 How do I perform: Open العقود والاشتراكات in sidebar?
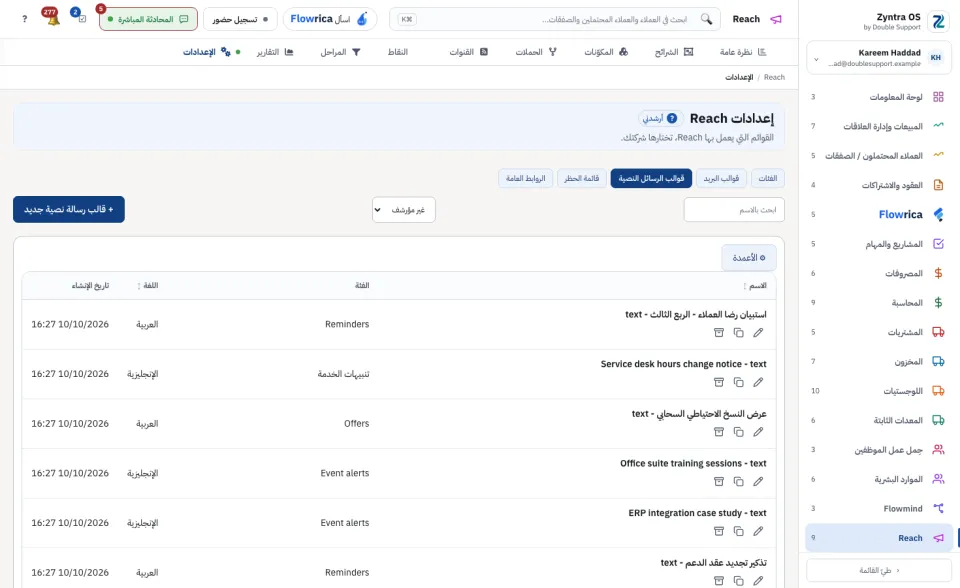tap(879, 185)
